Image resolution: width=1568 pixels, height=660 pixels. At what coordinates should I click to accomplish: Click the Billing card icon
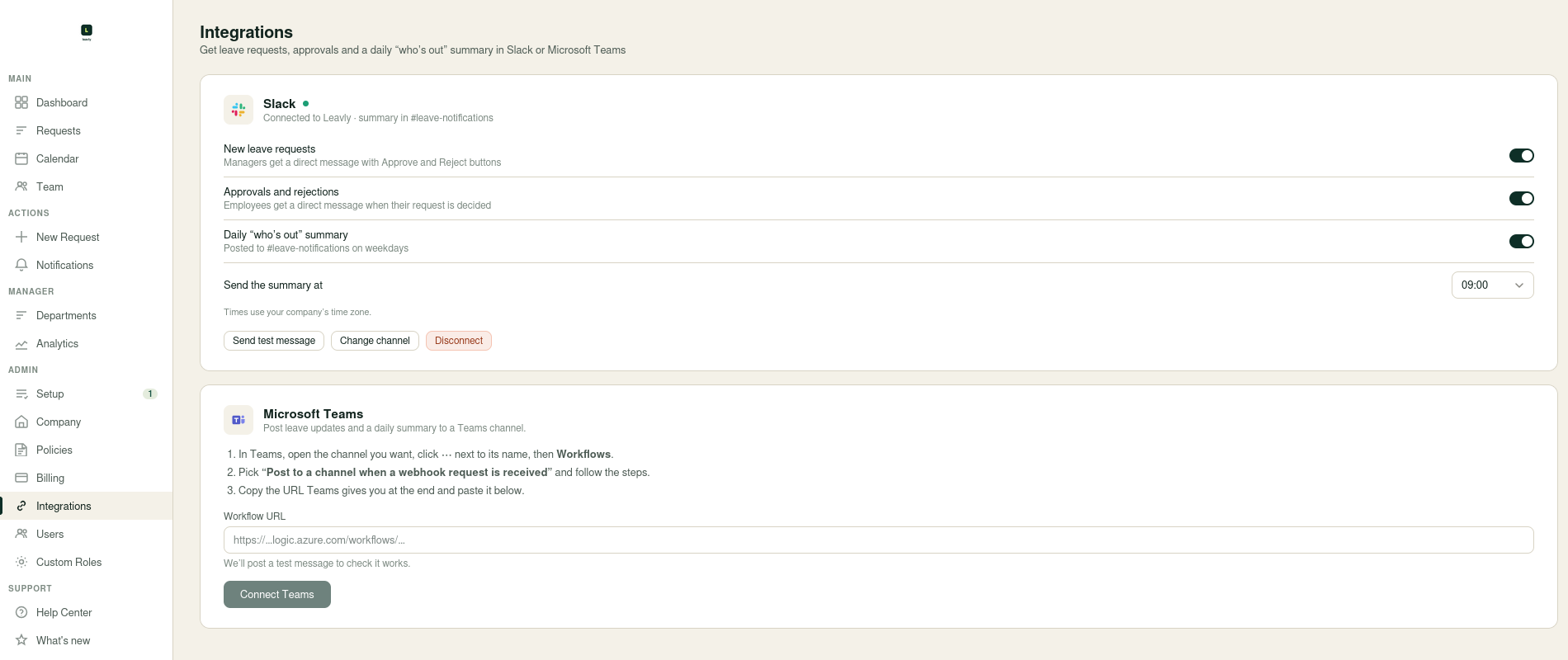(21, 478)
